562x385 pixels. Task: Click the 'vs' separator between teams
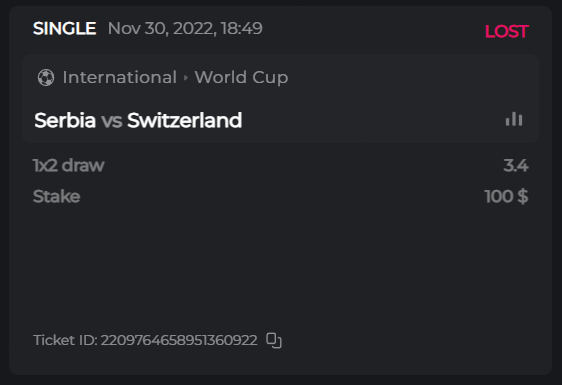(x=111, y=120)
